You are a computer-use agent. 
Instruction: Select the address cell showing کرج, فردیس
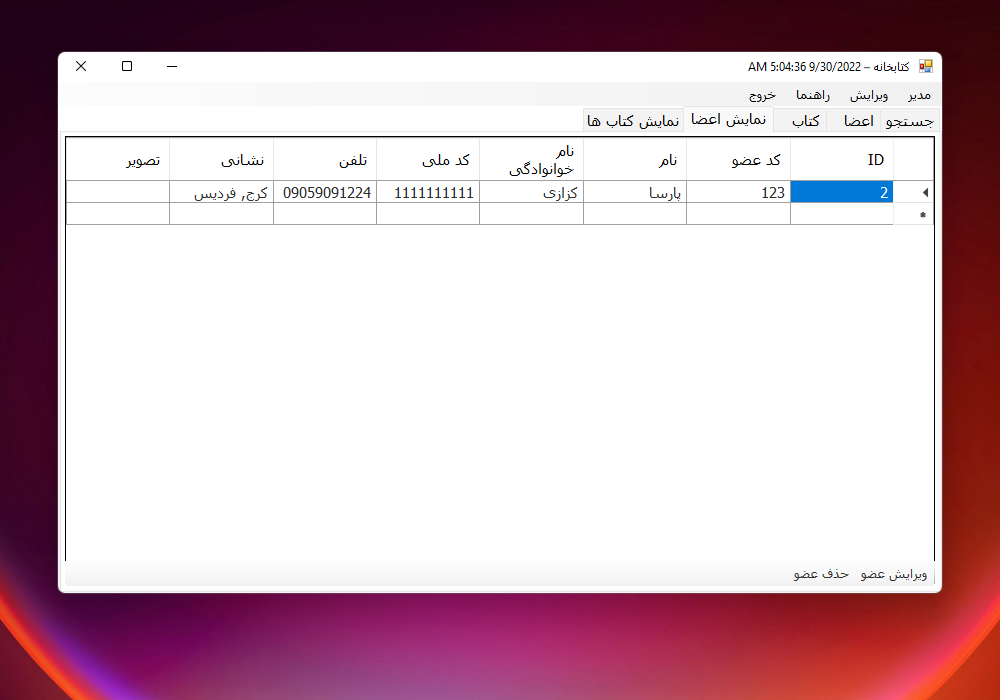pos(221,192)
